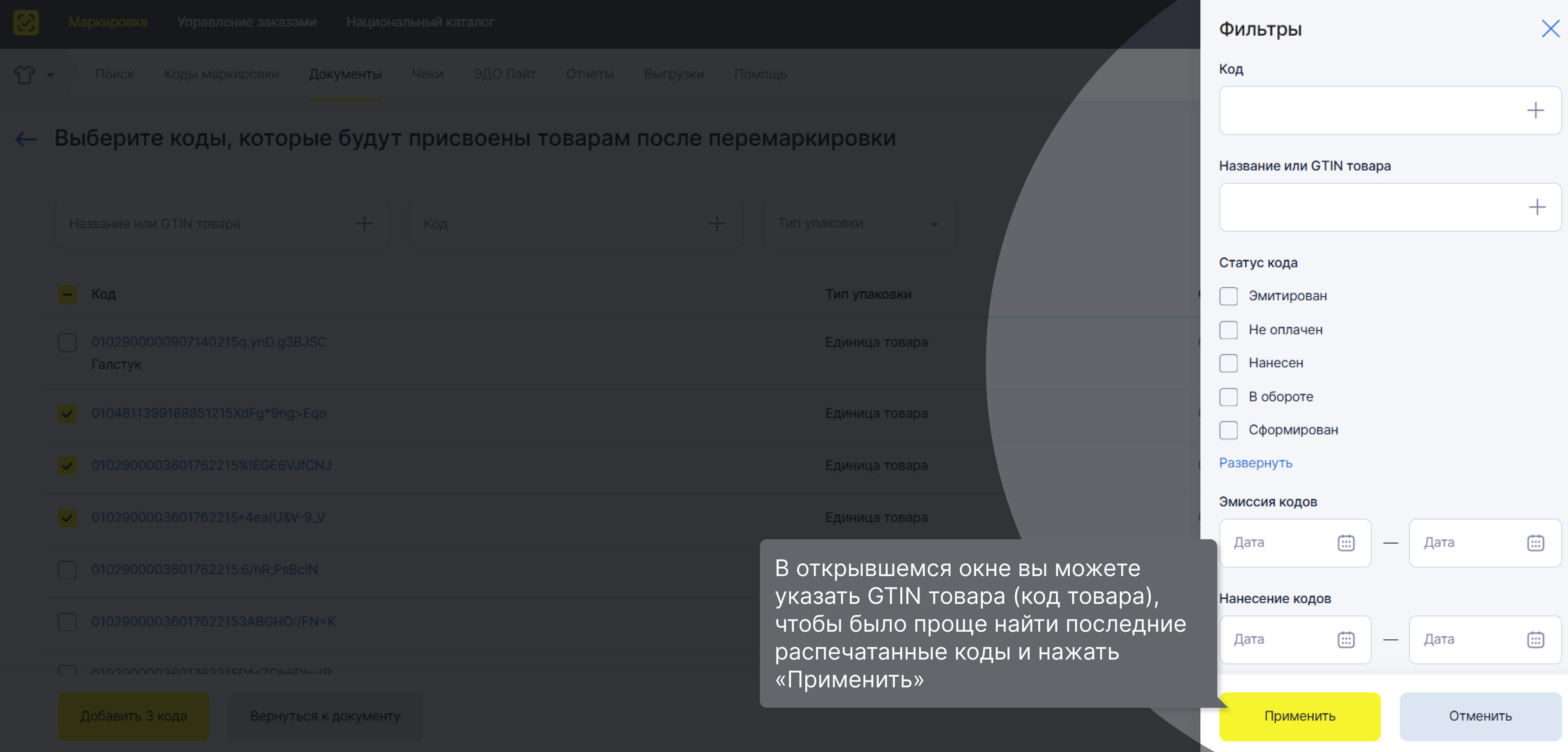Image resolution: width=1568 pixels, height=752 pixels.
Task: Enable the 'Эмитирован' status checkbox
Action: pyautogui.click(x=1228, y=296)
